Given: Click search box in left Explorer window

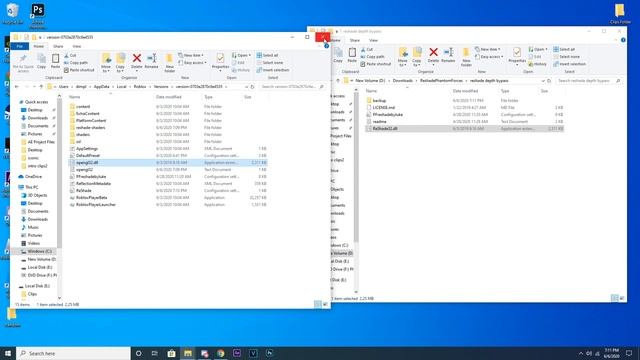Looking at the screenshot, I should pyautogui.click(x=292, y=87).
